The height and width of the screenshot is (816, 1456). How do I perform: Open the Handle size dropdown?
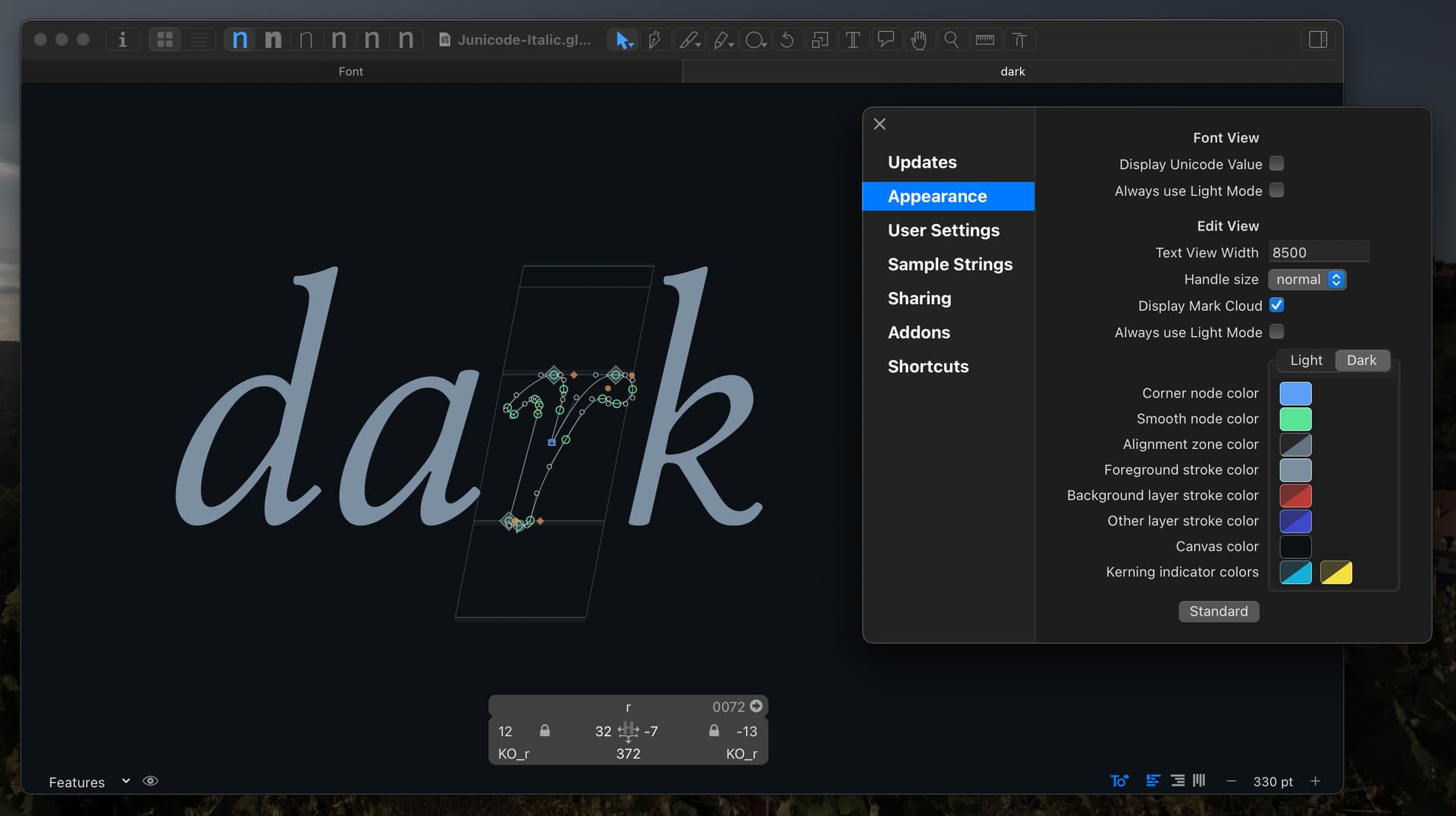1307,279
